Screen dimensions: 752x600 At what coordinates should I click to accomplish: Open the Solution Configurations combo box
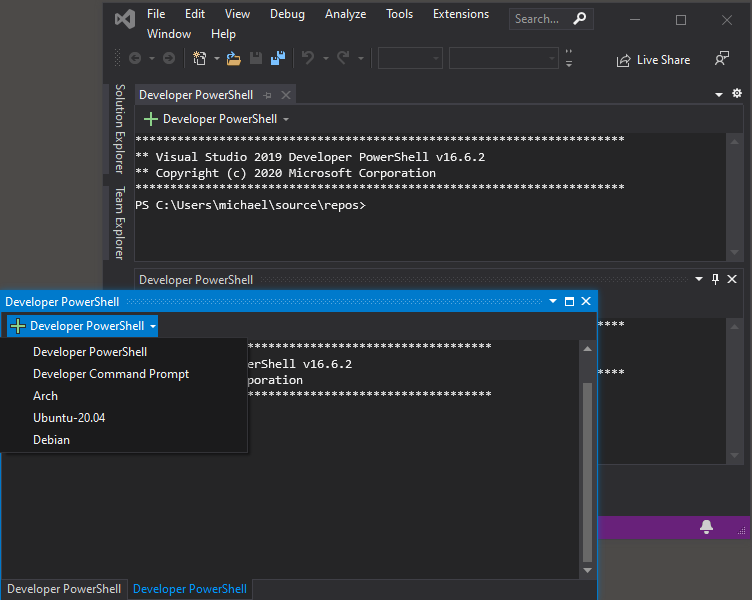pos(410,58)
